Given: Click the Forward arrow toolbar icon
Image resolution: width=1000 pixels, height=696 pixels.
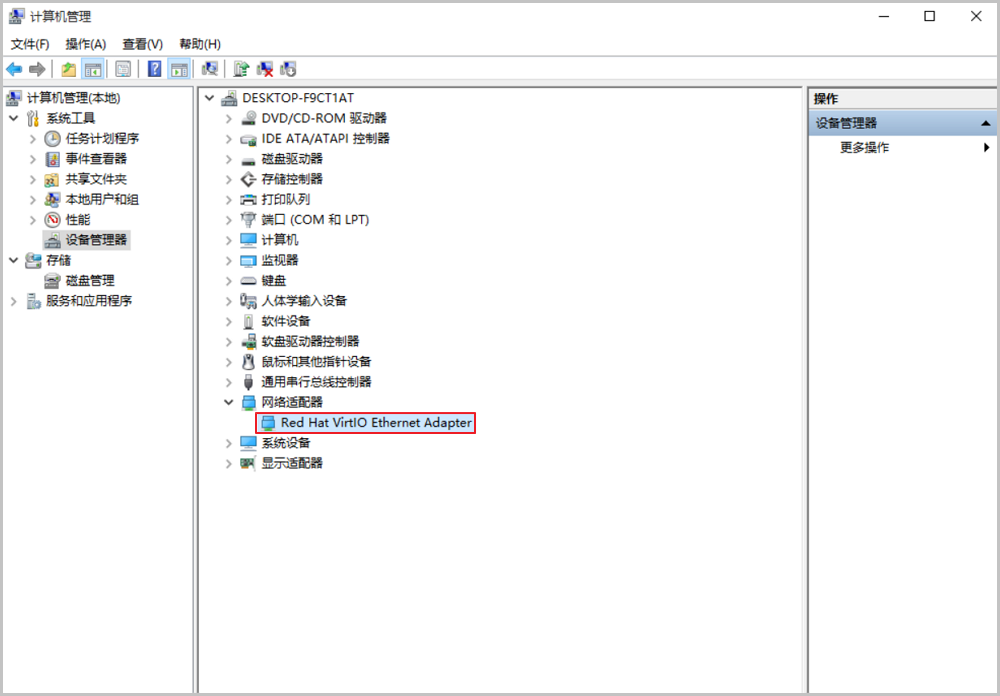Looking at the screenshot, I should [37, 69].
